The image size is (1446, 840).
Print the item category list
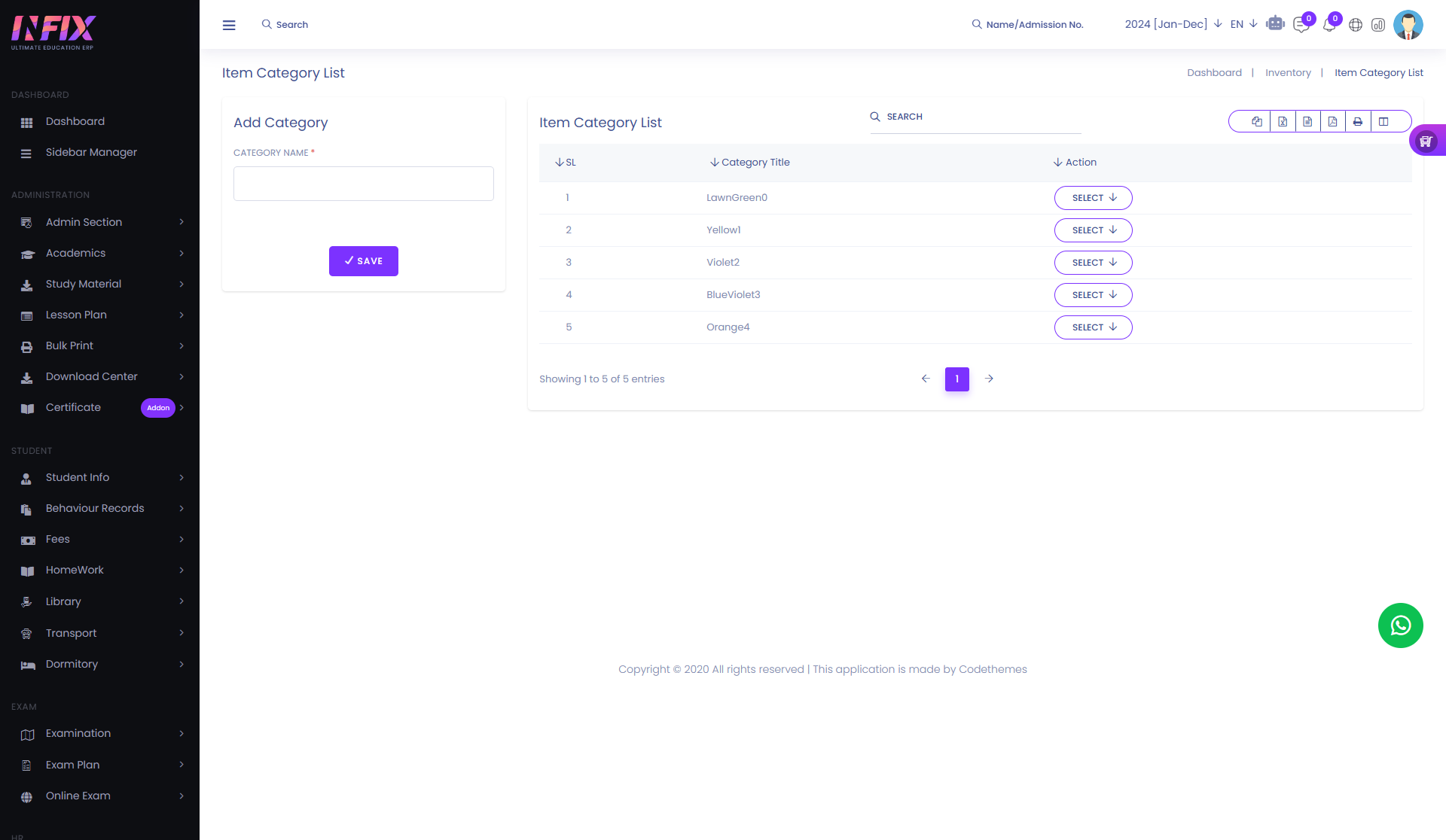1358,121
